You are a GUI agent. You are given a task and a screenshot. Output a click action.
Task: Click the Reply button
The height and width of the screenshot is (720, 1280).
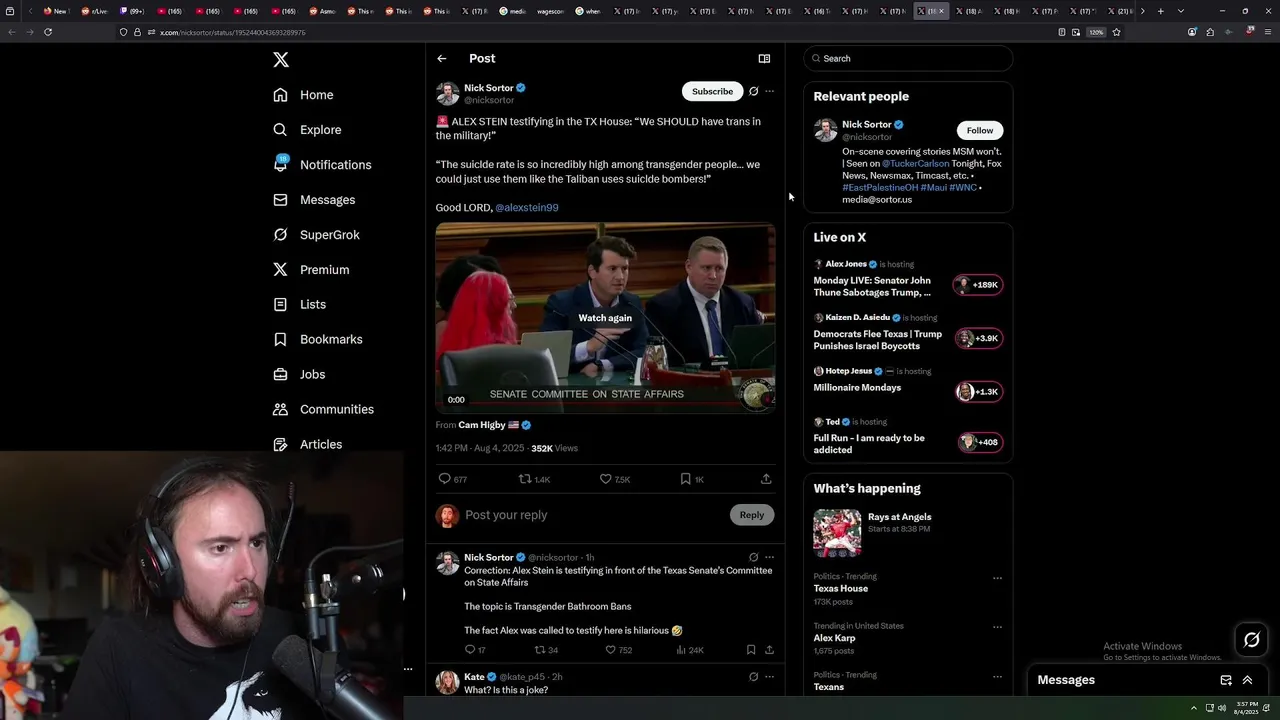click(752, 515)
